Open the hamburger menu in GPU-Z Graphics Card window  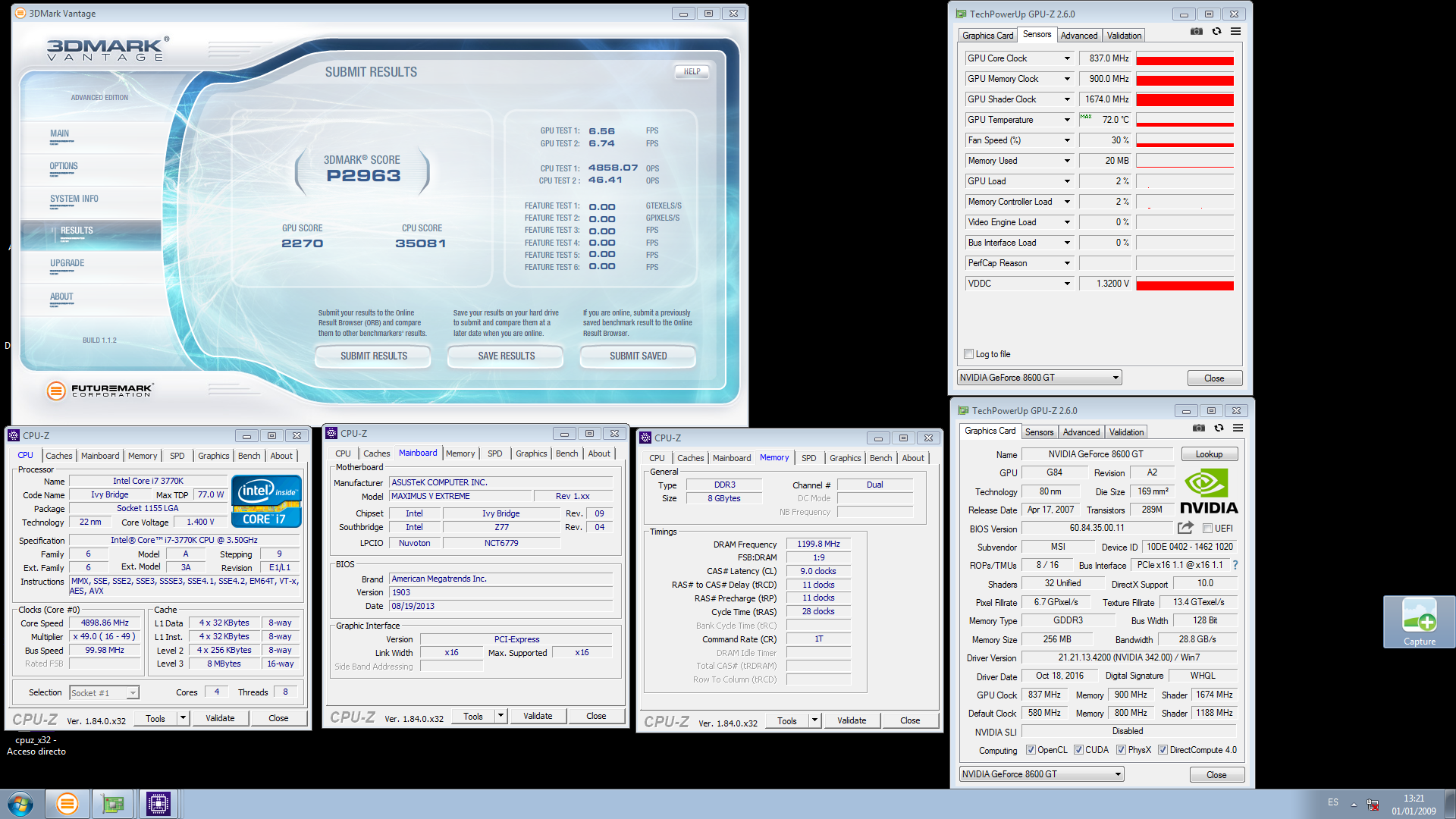[x=1238, y=428]
